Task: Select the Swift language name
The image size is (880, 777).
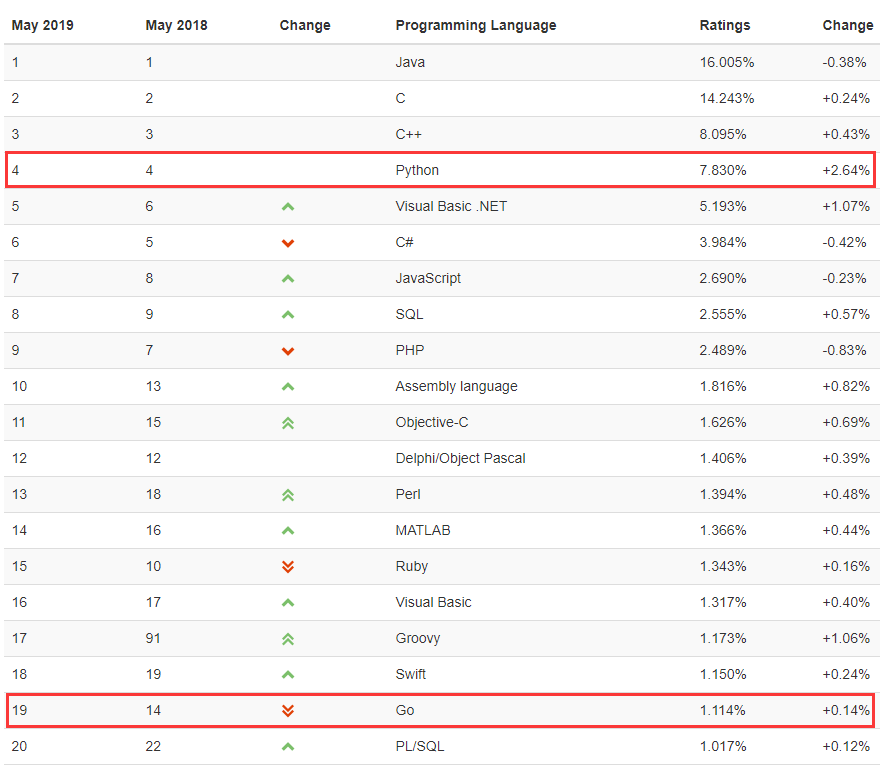Action: [x=410, y=674]
